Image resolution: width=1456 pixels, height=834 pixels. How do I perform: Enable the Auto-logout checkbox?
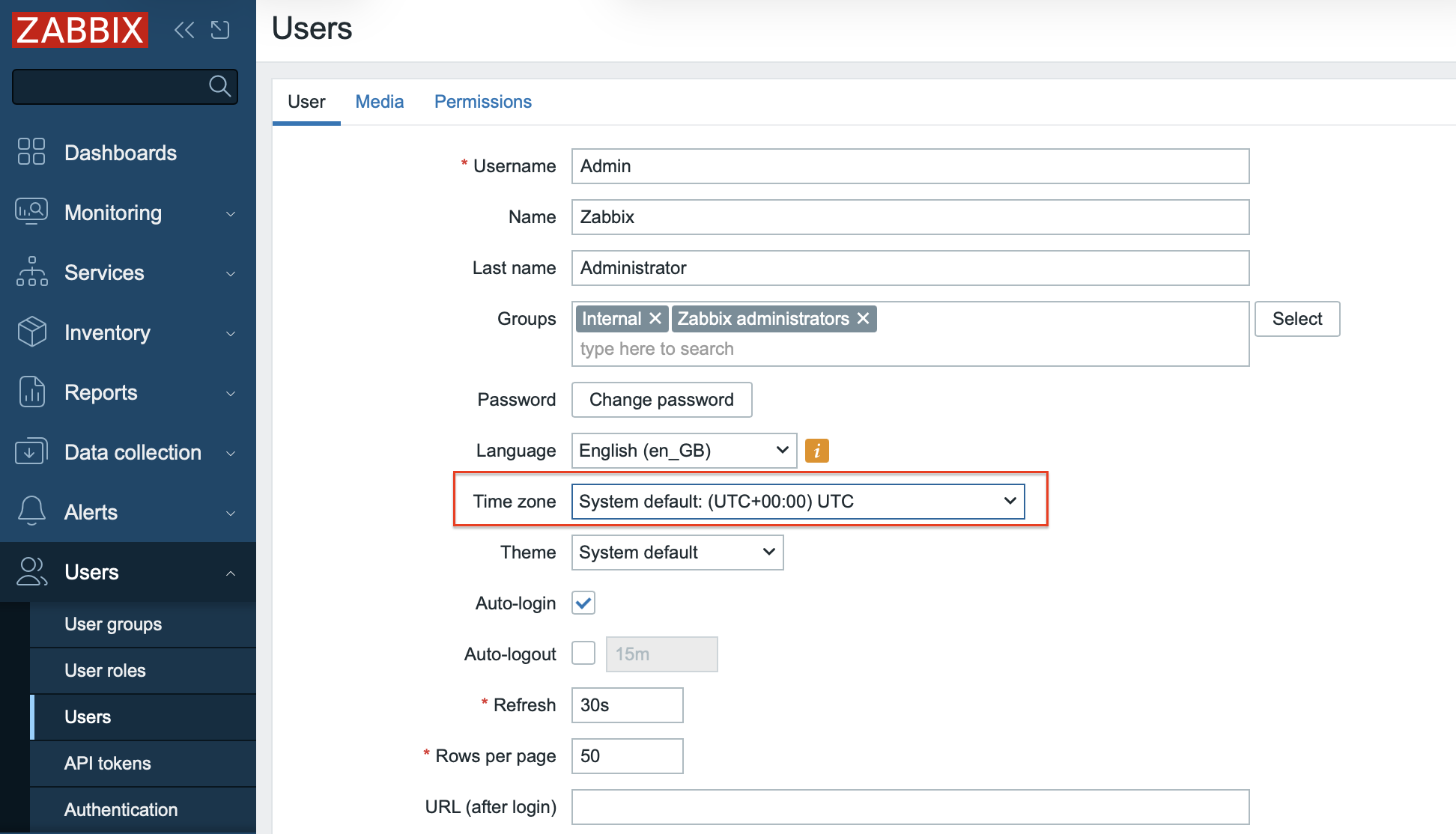583,654
